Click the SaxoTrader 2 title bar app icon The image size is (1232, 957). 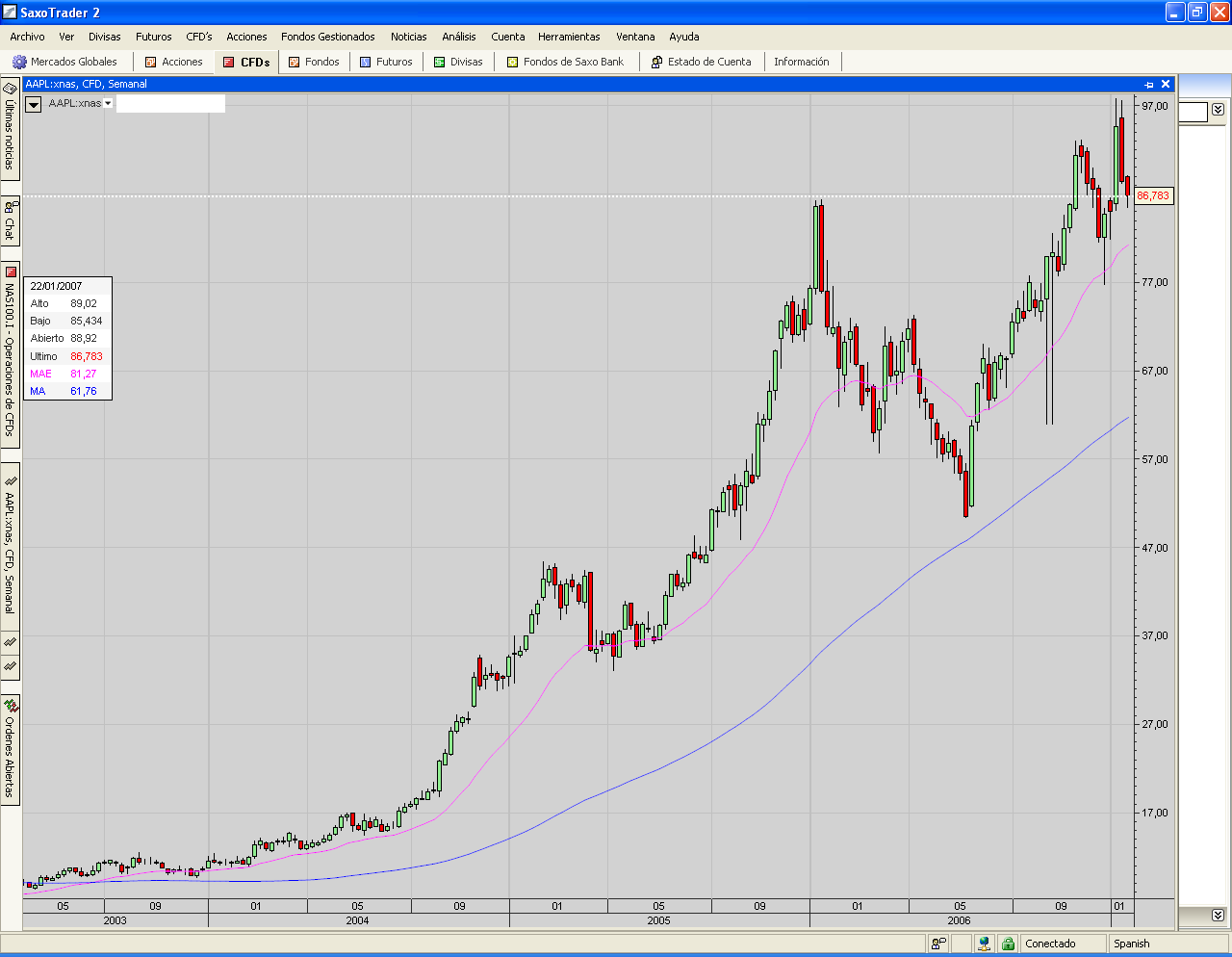click(10, 13)
